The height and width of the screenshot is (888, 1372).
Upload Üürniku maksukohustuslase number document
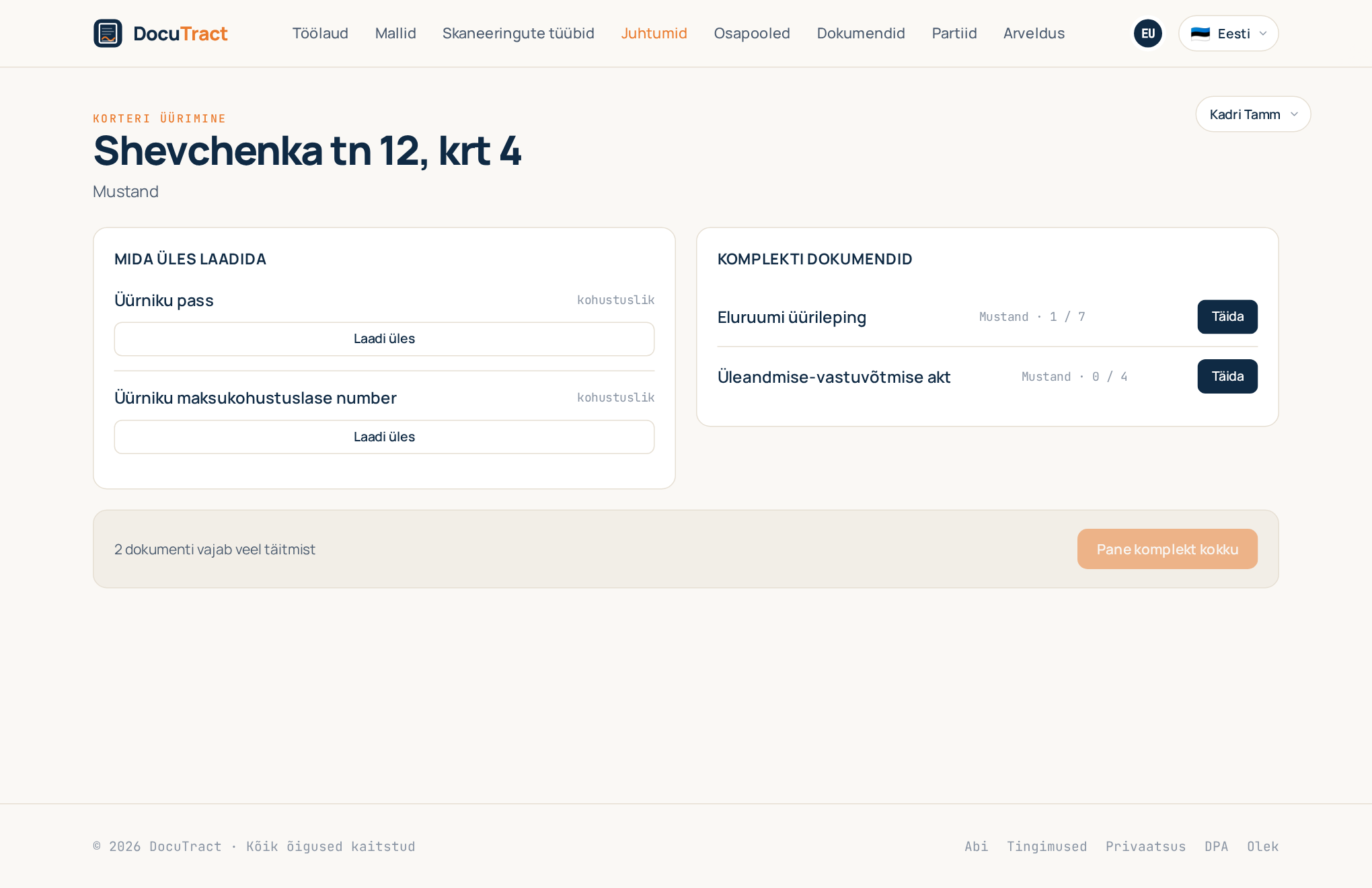point(384,437)
